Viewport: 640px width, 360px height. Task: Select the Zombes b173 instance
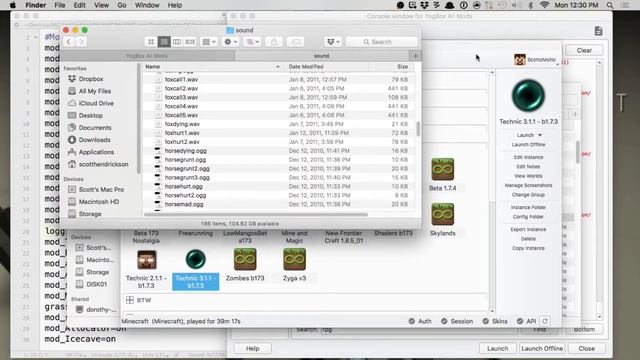click(245, 264)
